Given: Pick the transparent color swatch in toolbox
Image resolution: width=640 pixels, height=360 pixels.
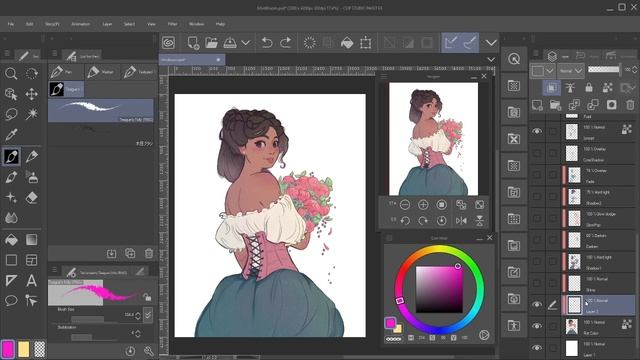Looking at the screenshot, I should 40,349.
